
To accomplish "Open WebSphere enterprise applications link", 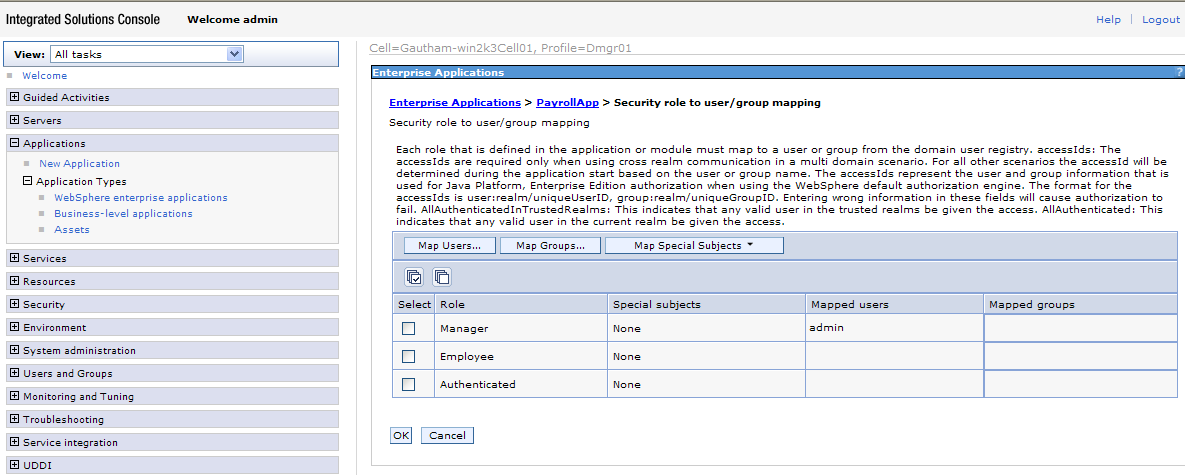I will pyautogui.click(x=141, y=197).
